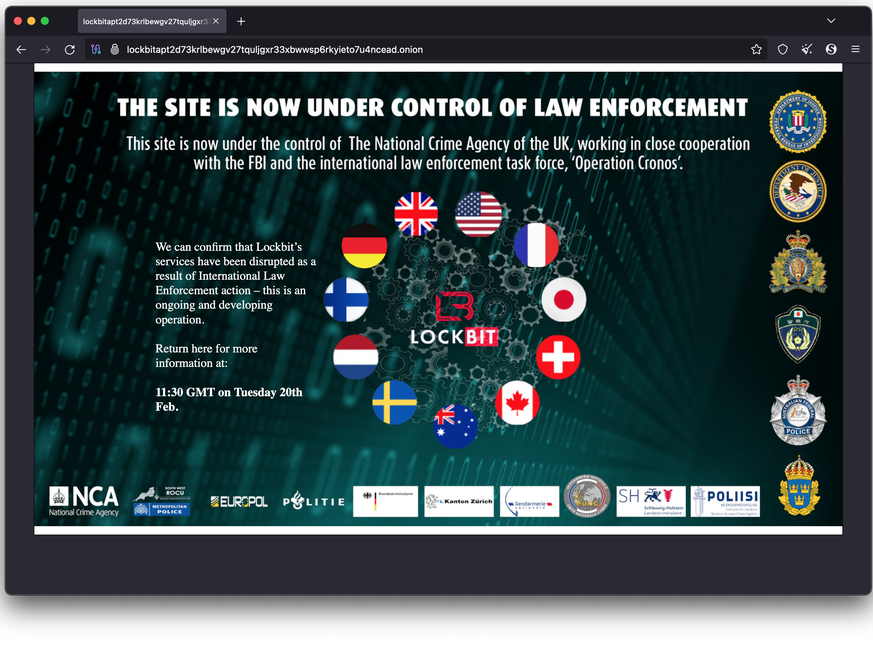The image size is (873, 645).
Task: Click the 'We can confirm that Lockbit's' paragraph
Action: (x=236, y=283)
